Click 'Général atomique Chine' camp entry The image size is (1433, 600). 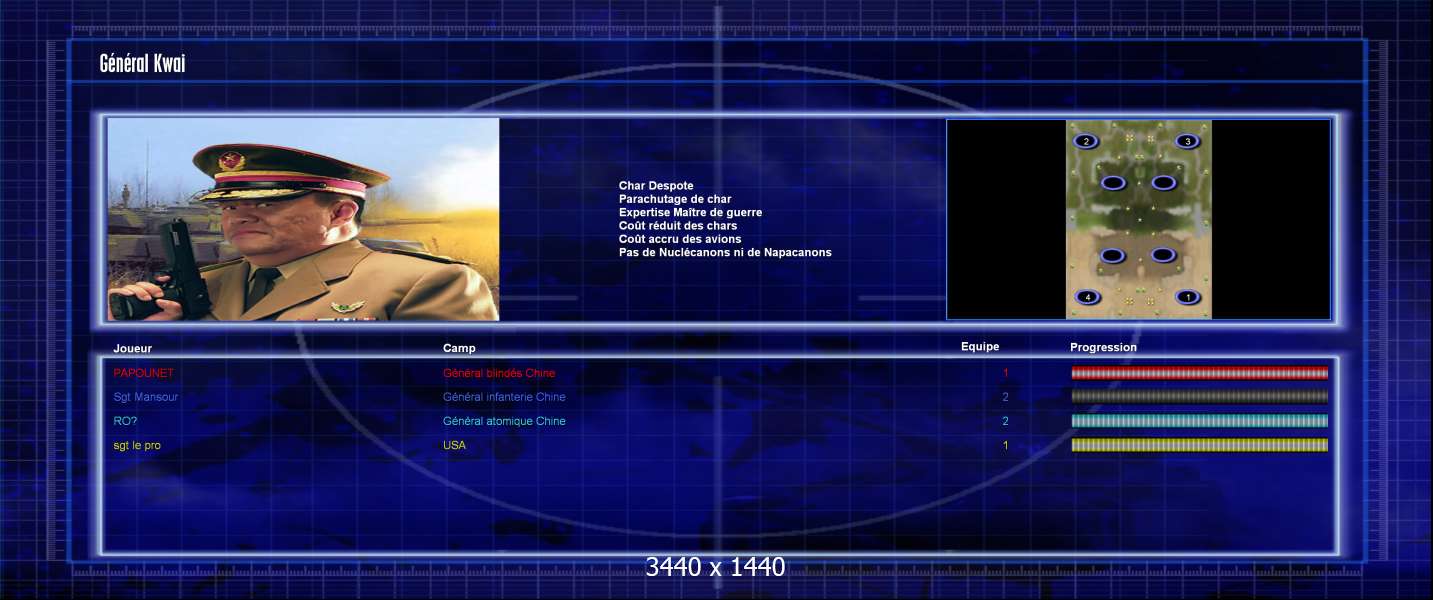coord(504,421)
